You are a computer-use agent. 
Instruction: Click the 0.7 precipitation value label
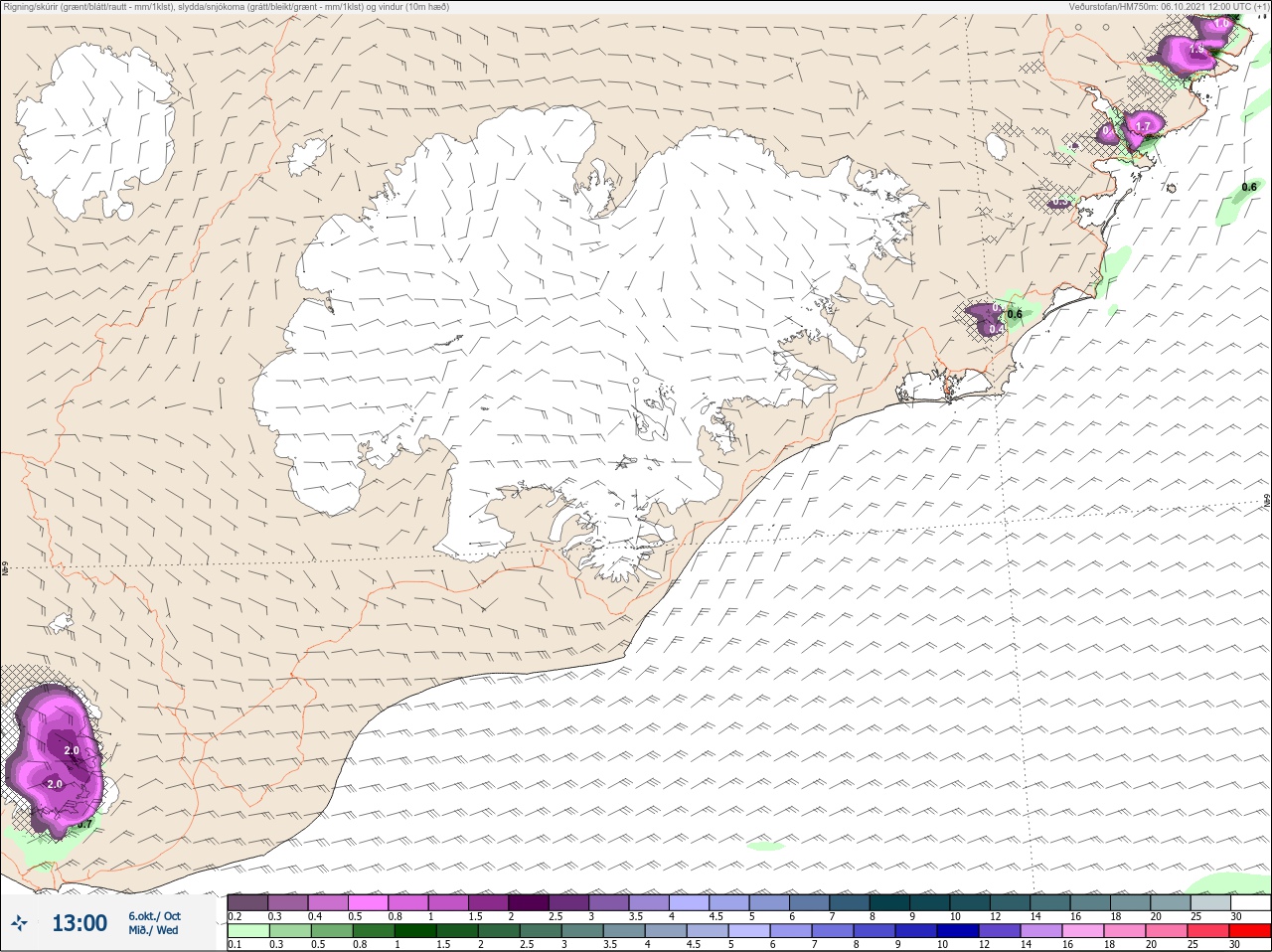84,824
